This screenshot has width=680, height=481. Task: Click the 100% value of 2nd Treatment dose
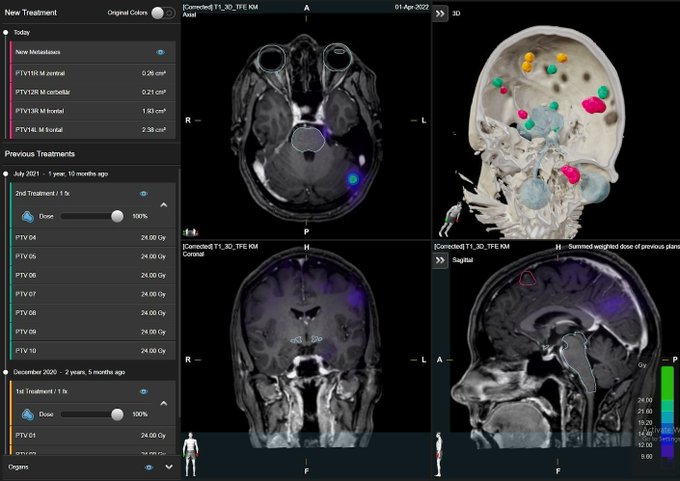pos(140,216)
